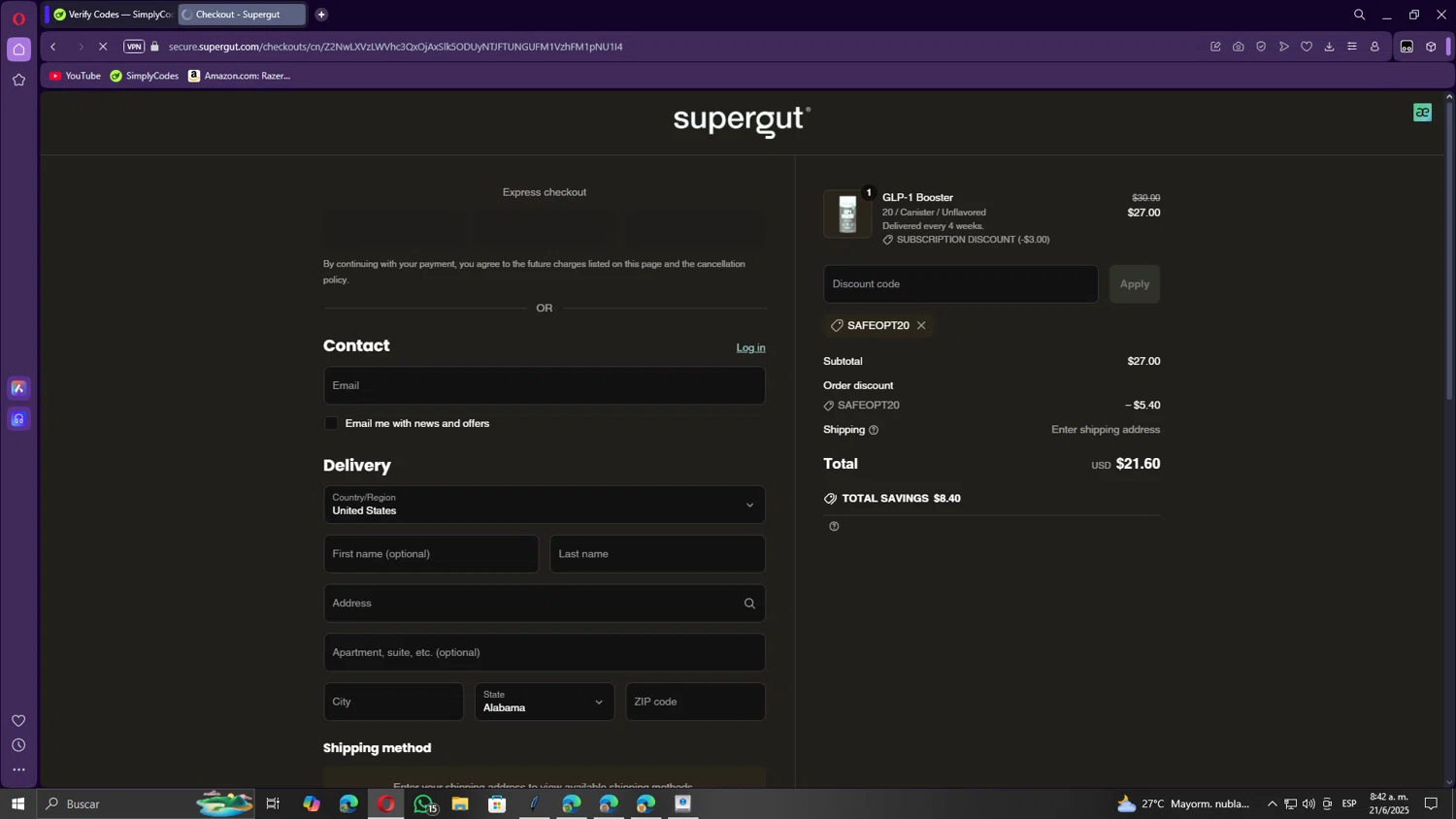Open WhatsApp from the taskbar
Screen dimensions: 1456x819
coord(424,803)
